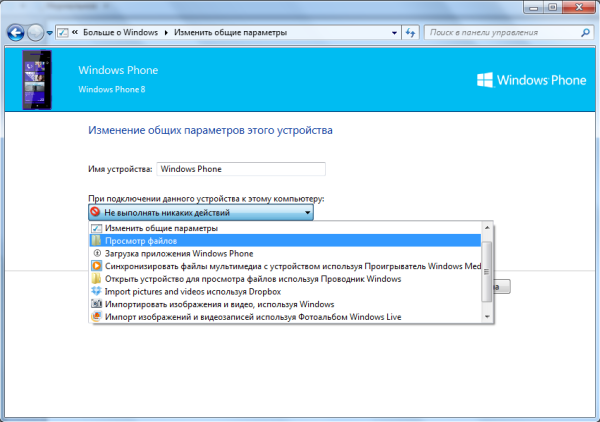Click the dropdown list scrollbar thumb
The image size is (600, 422).
coord(487,272)
